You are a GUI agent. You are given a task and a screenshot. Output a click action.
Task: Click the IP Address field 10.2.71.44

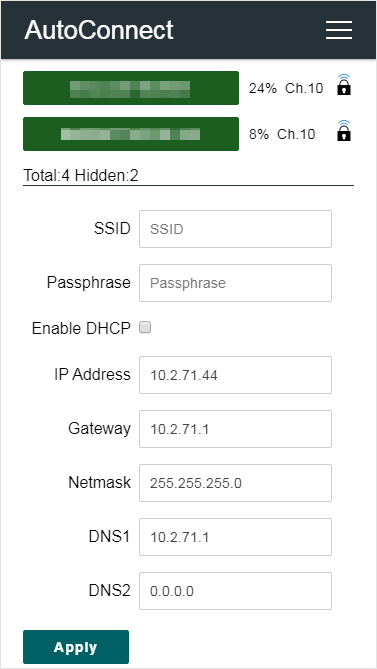235,375
